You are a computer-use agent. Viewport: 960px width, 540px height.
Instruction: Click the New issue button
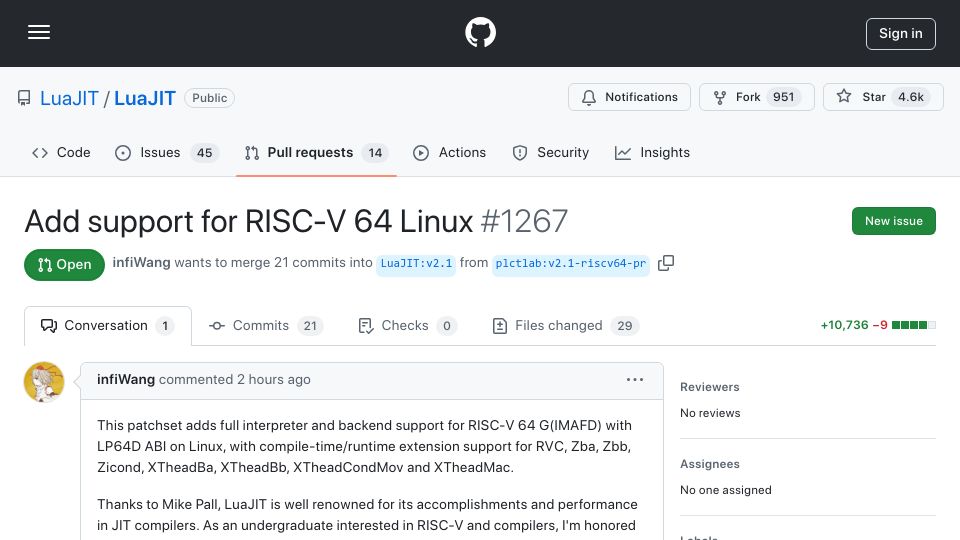tap(893, 221)
